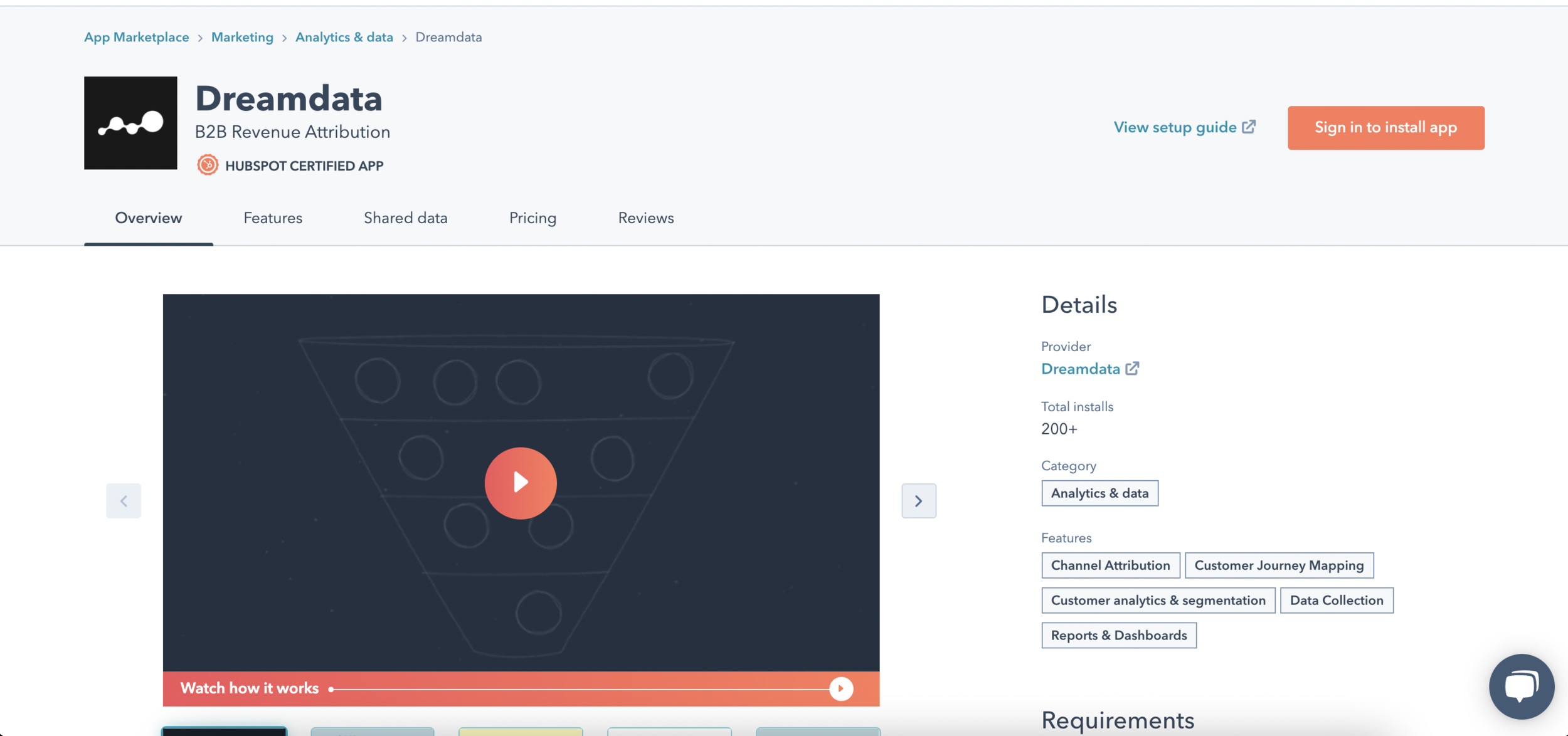
Task: Select the third yellow carousel thumbnail
Action: tap(521, 732)
